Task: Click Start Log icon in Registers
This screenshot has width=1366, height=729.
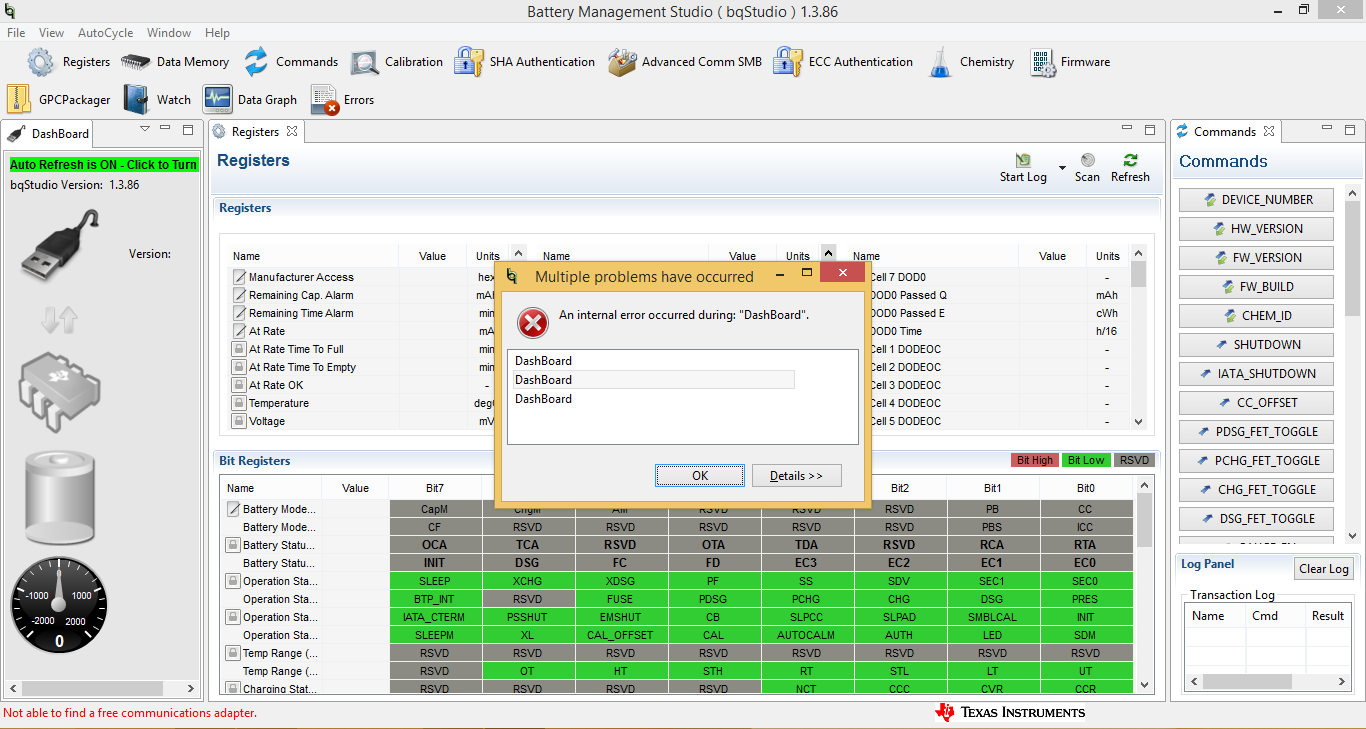Action: pyautogui.click(x=1023, y=160)
